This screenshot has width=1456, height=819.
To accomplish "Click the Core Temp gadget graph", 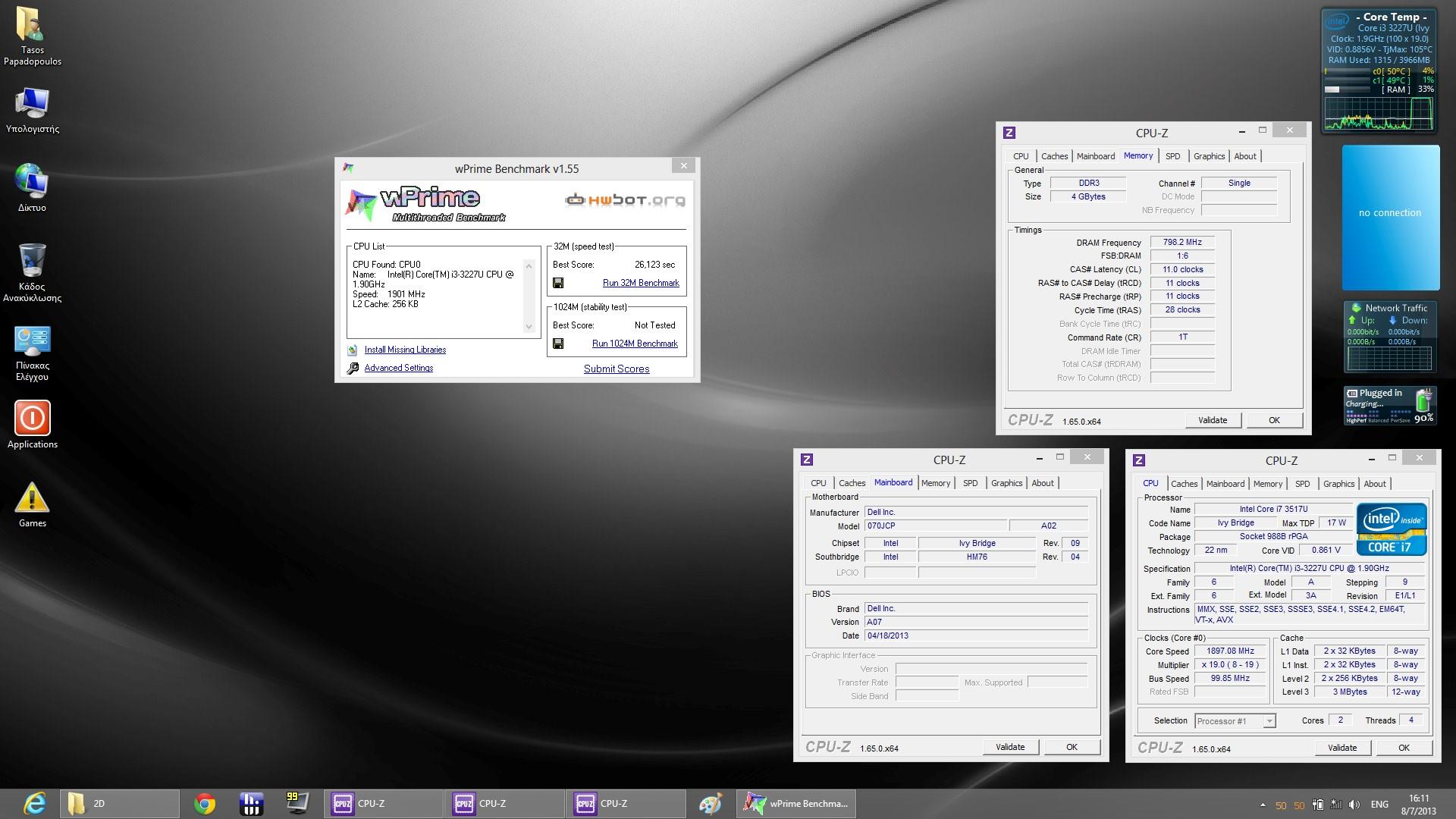I will pyautogui.click(x=1378, y=114).
